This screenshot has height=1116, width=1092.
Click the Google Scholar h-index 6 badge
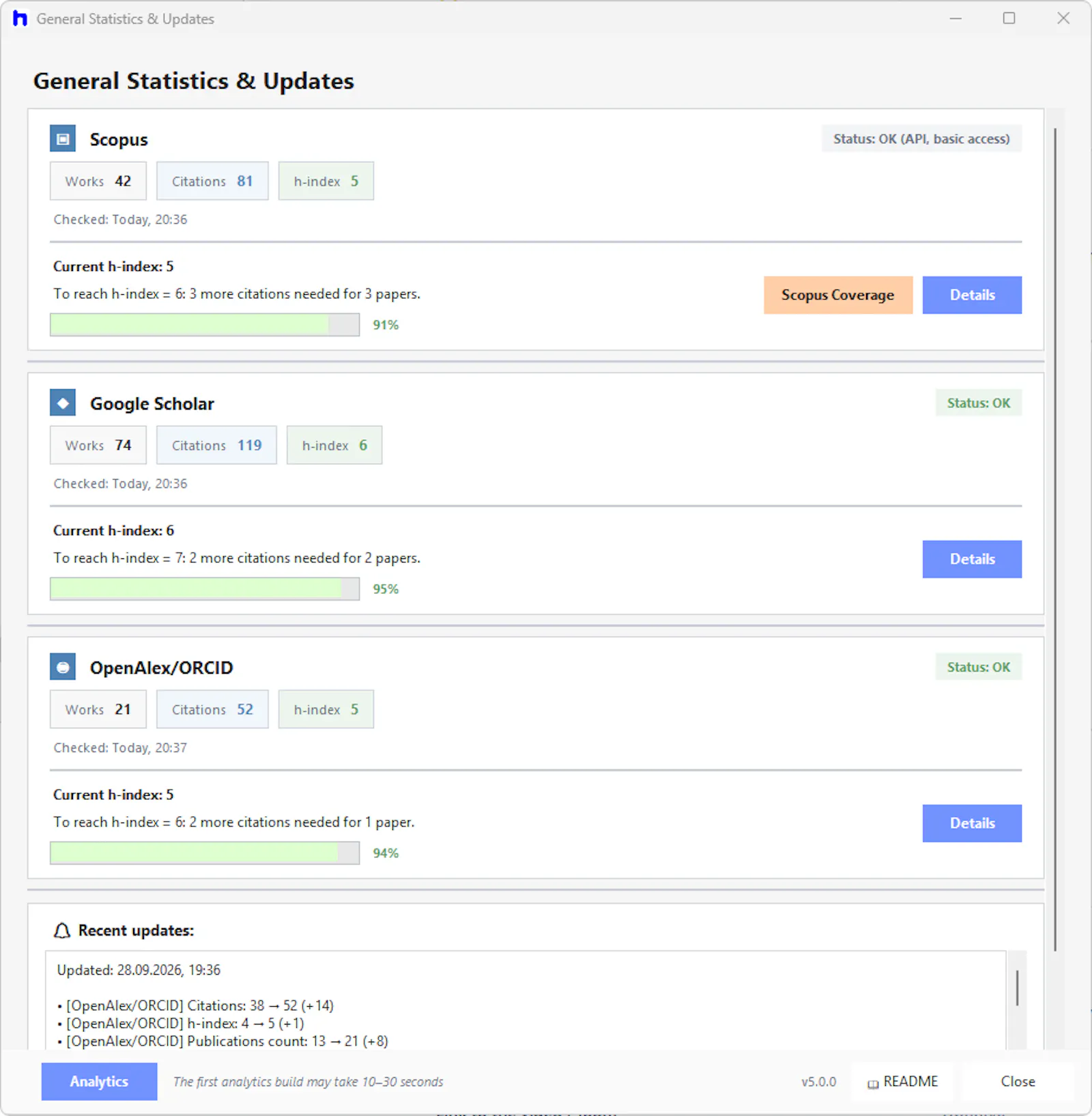click(x=334, y=445)
